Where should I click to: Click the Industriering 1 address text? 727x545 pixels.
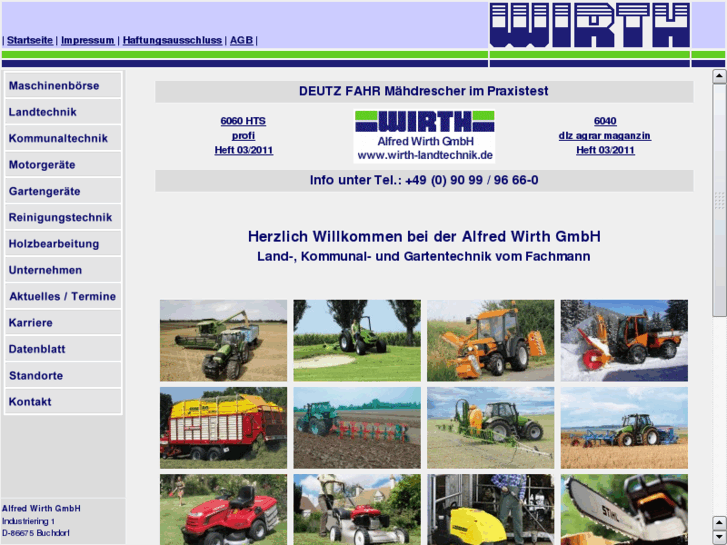pyautogui.click(x=28, y=521)
